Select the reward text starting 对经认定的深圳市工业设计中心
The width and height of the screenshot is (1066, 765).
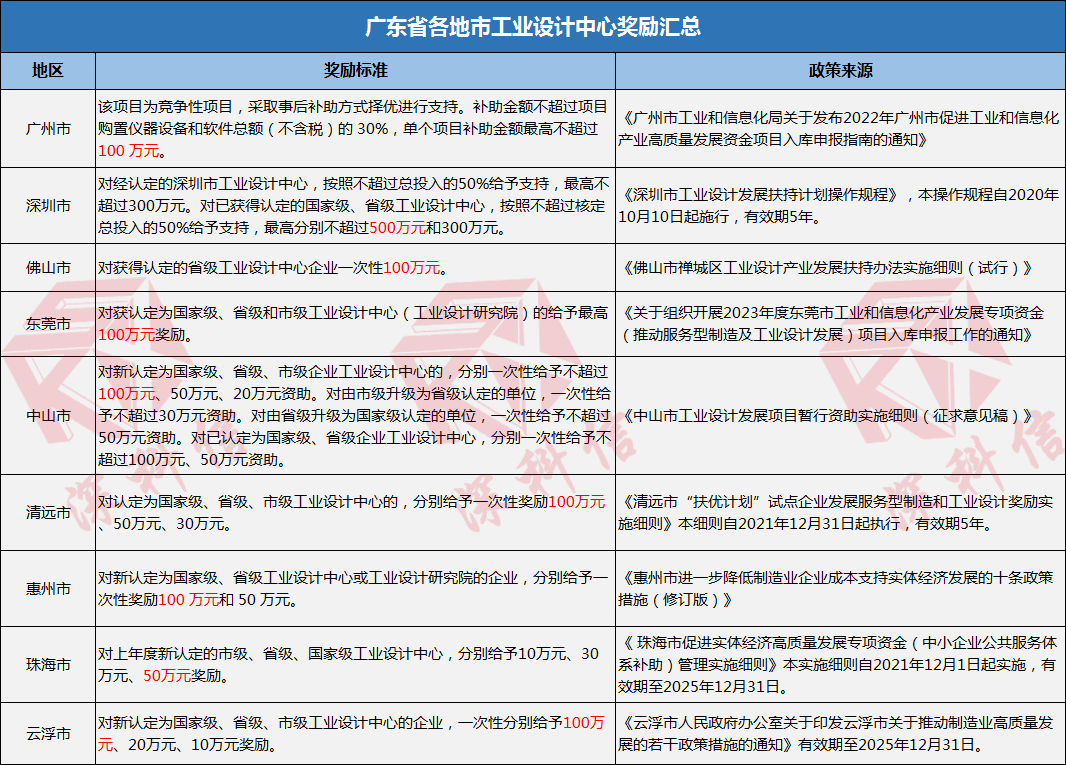(354, 205)
